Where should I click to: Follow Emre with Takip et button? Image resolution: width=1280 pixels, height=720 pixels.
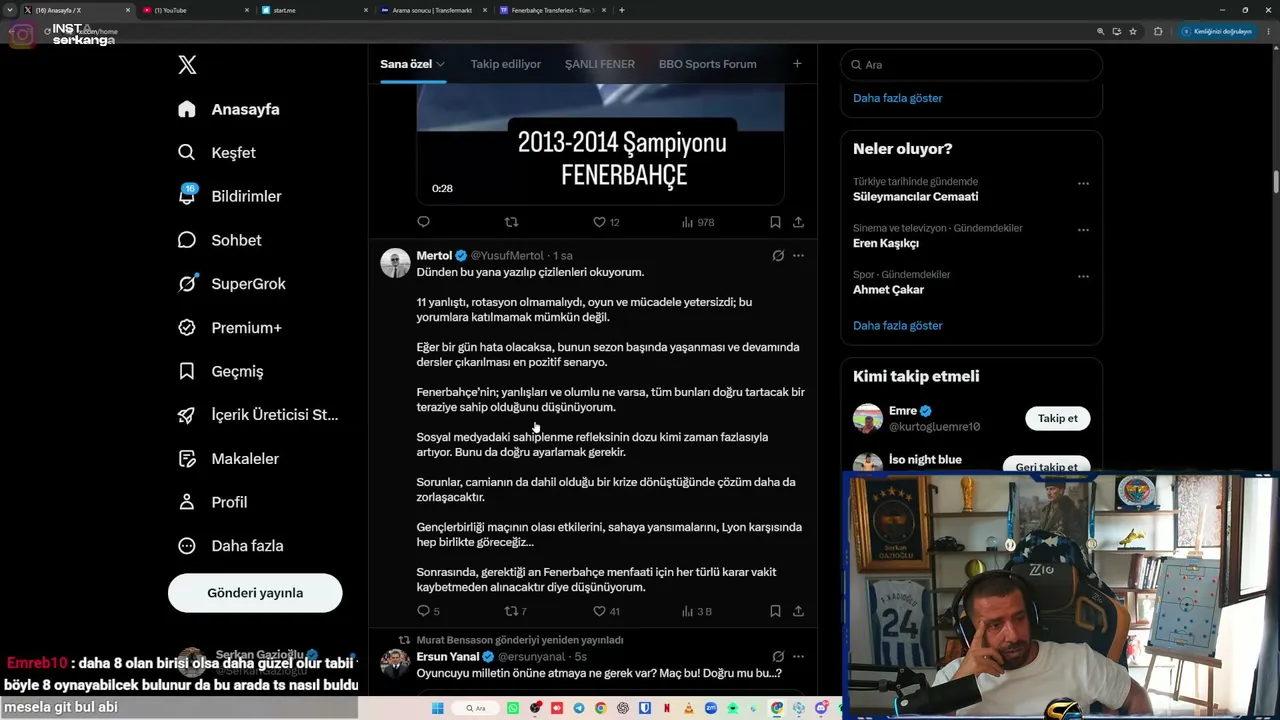[1058, 418]
